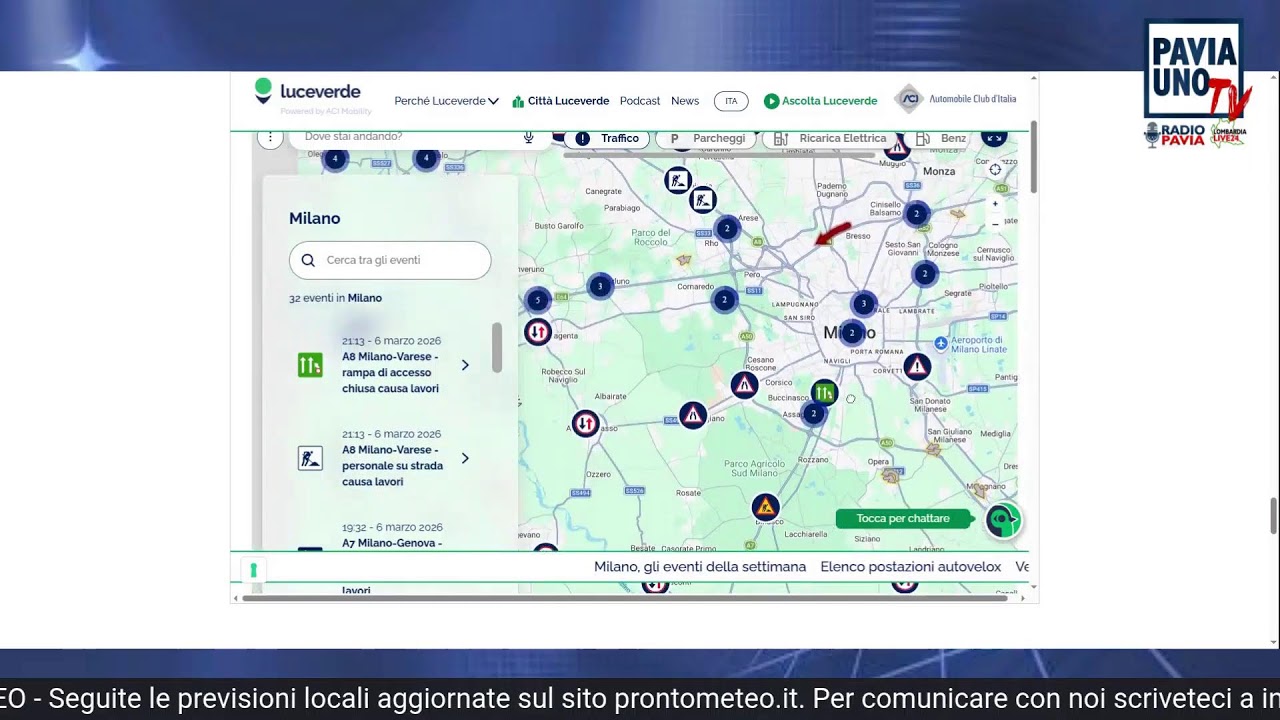Image resolution: width=1280 pixels, height=720 pixels.
Task: Open the three-dot map menu
Action: 269,137
